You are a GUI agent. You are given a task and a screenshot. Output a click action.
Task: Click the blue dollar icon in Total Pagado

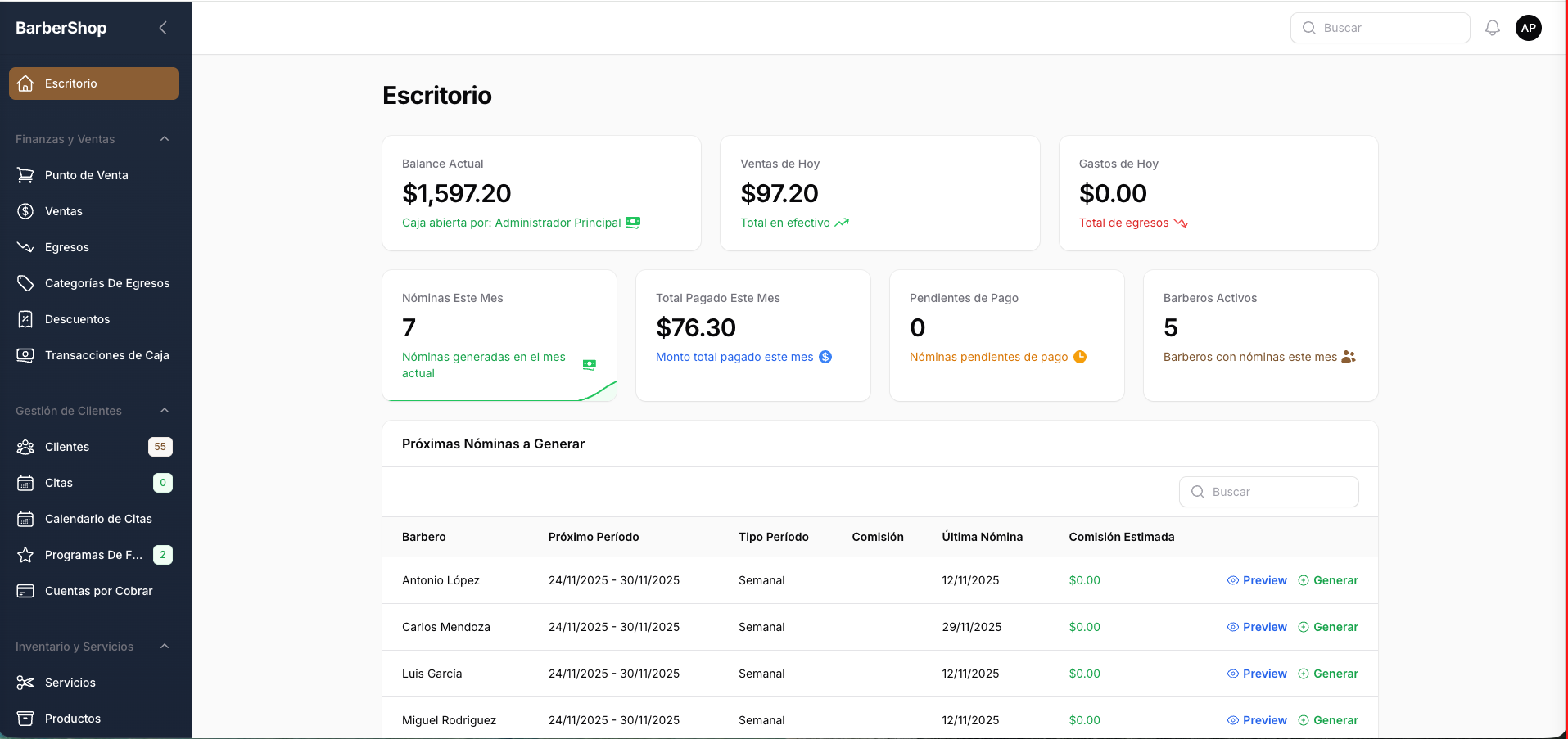pos(825,357)
